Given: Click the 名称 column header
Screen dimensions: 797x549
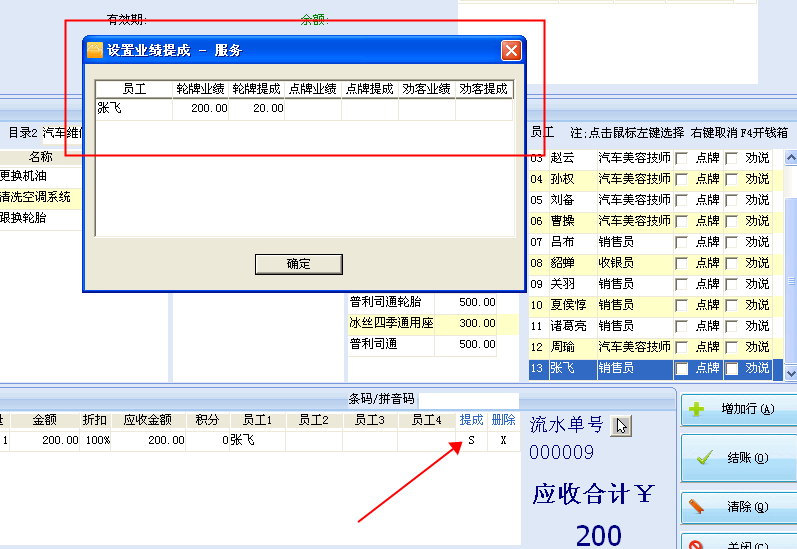Looking at the screenshot, I should tap(41, 157).
